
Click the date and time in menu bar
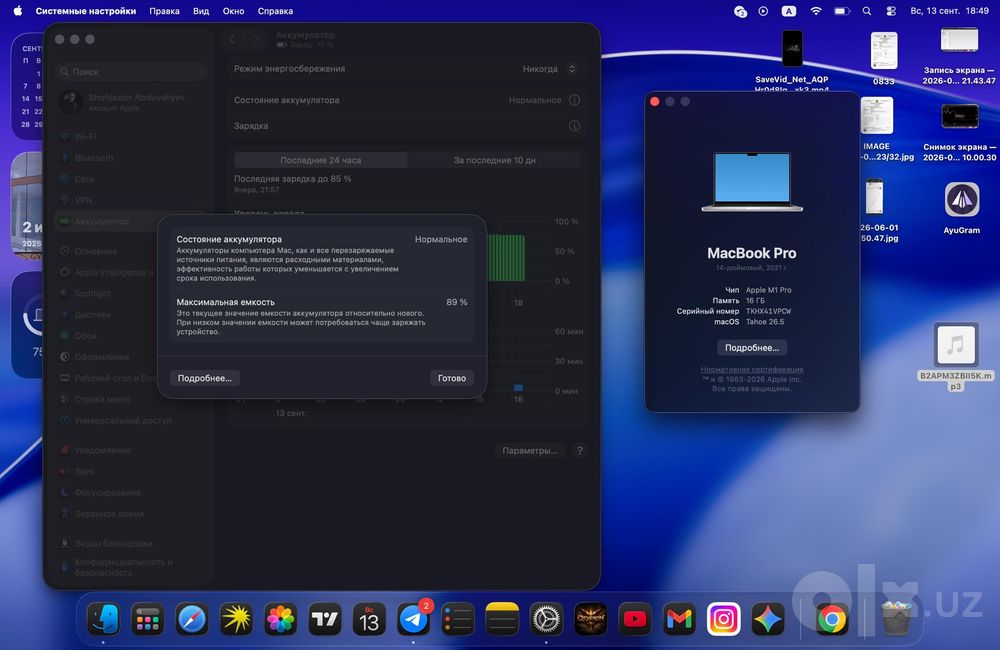(x=950, y=11)
